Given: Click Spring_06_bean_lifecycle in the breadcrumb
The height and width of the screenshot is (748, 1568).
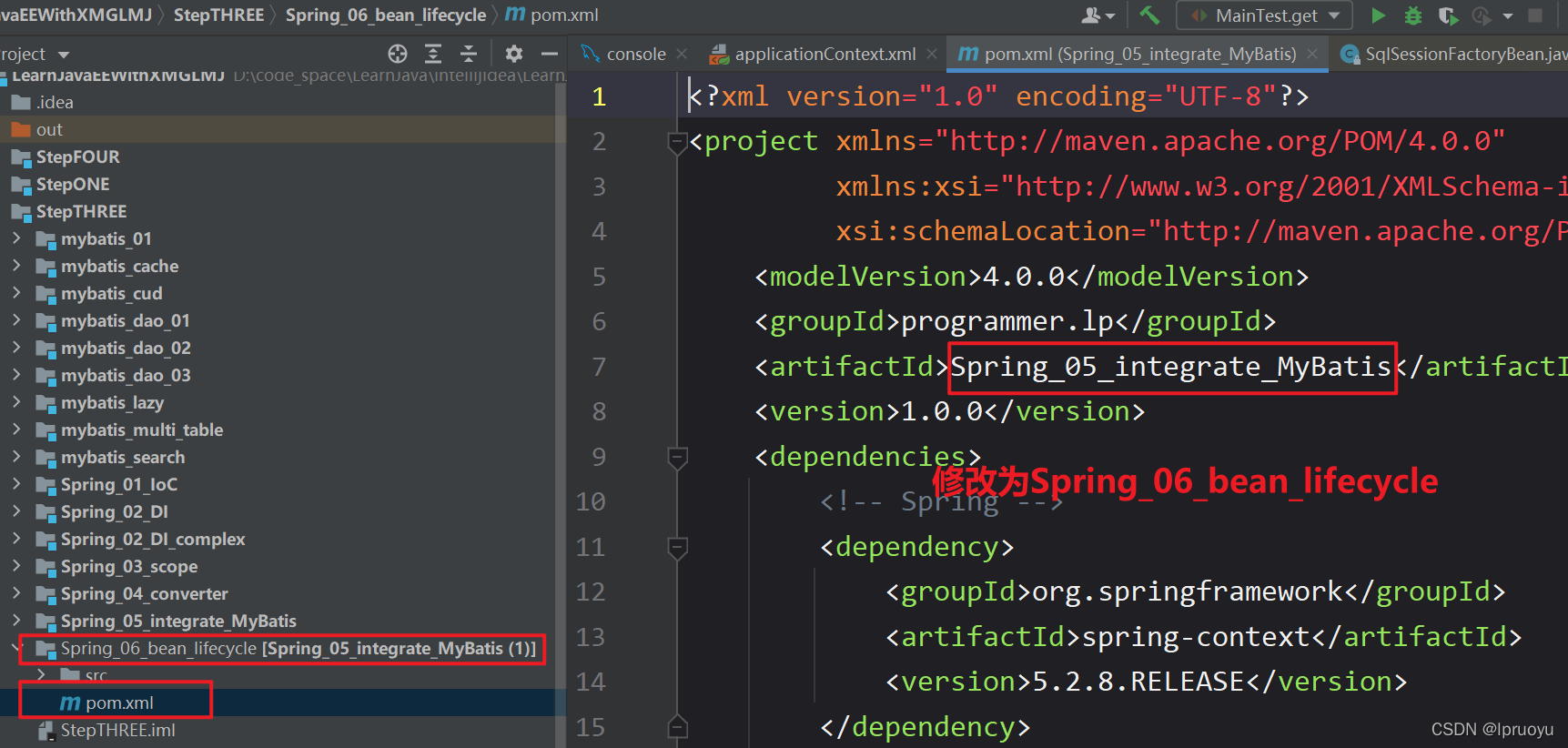Looking at the screenshot, I should click(386, 15).
